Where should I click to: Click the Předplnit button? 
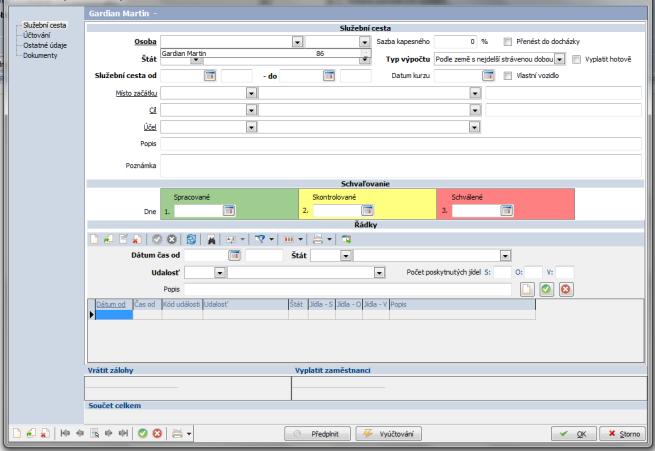pos(317,434)
